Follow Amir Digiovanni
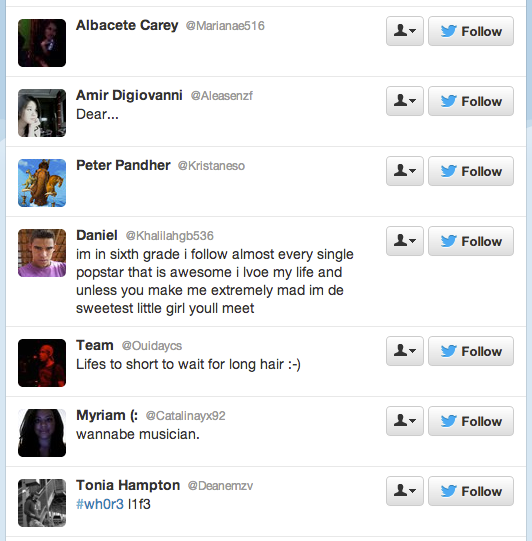 tap(471, 101)
